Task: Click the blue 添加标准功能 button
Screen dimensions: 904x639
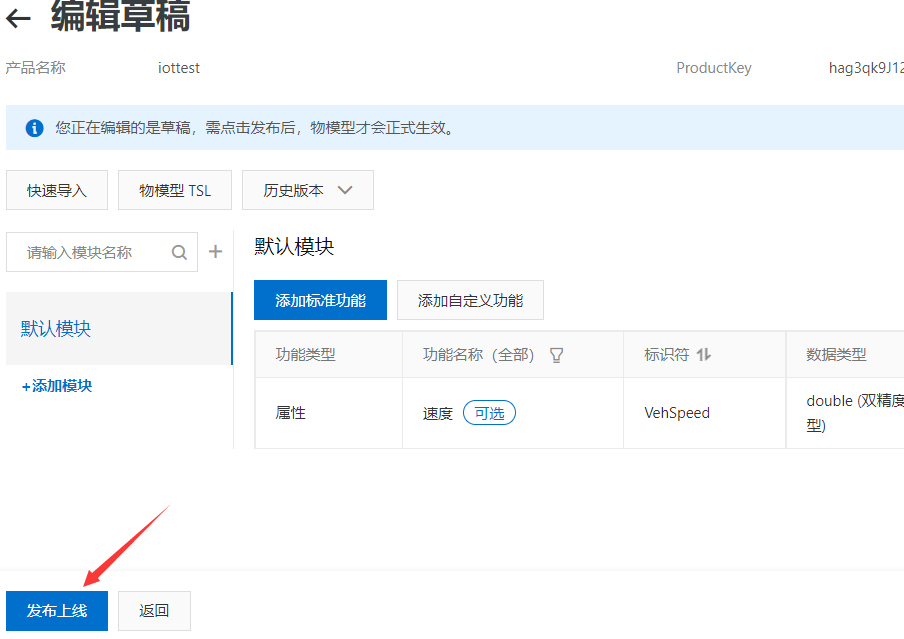Action: pyautogui.click(x=320, y=300)
